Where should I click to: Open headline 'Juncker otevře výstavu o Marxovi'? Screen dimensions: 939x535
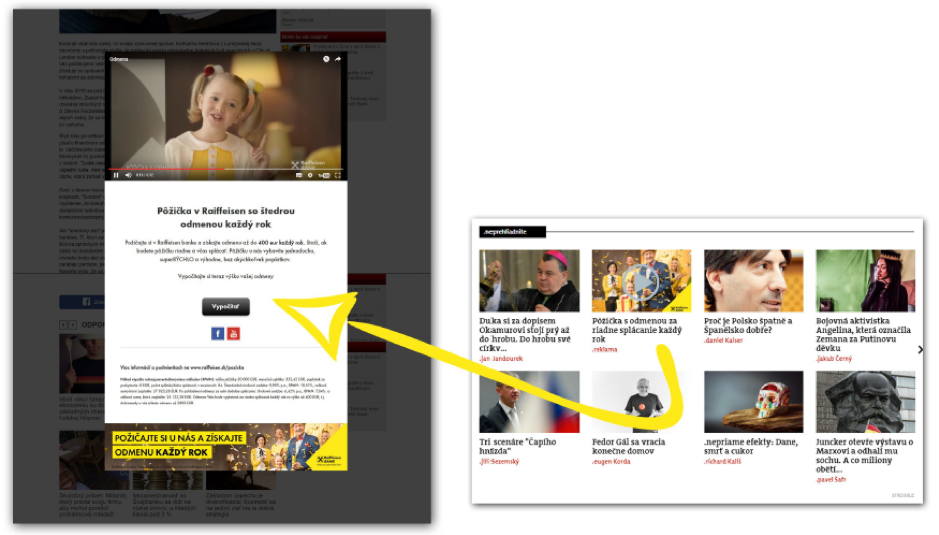865,455
